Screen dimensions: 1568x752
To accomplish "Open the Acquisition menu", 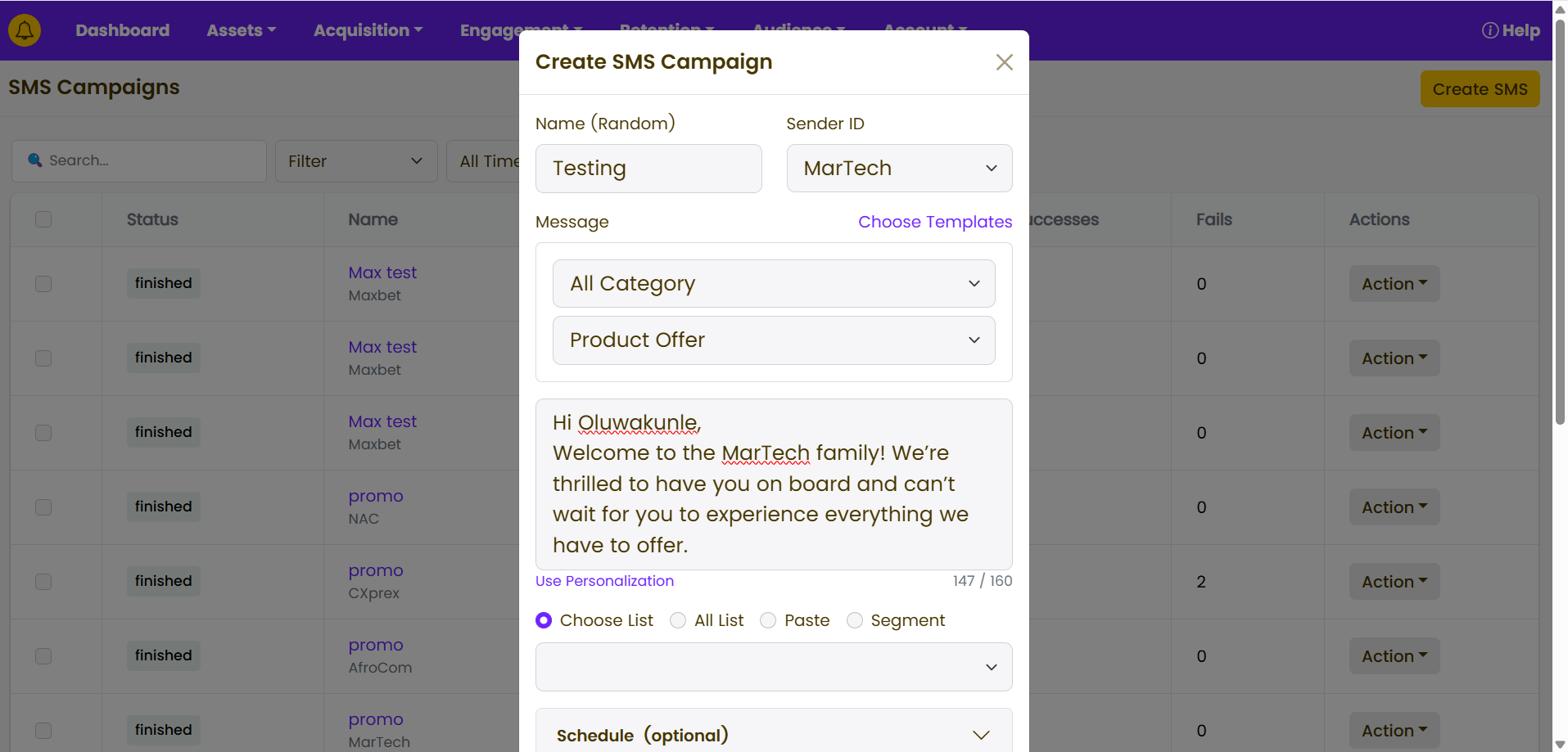I will [x=368, y=30].
